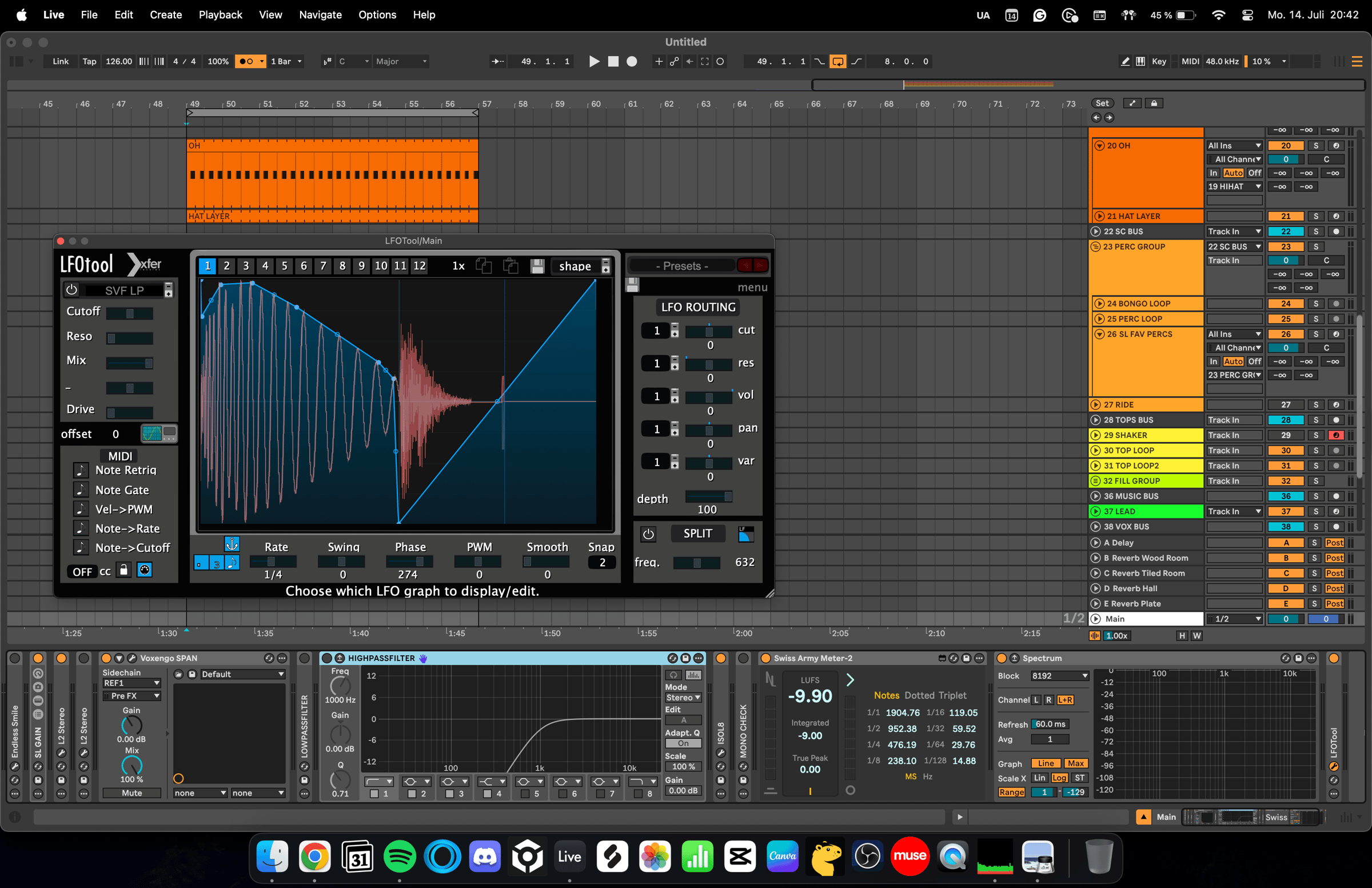The height and width of the screenshot is (888, 1372).
Task: Click the LFOTool anchor sync icon
Action: point(232,544)
